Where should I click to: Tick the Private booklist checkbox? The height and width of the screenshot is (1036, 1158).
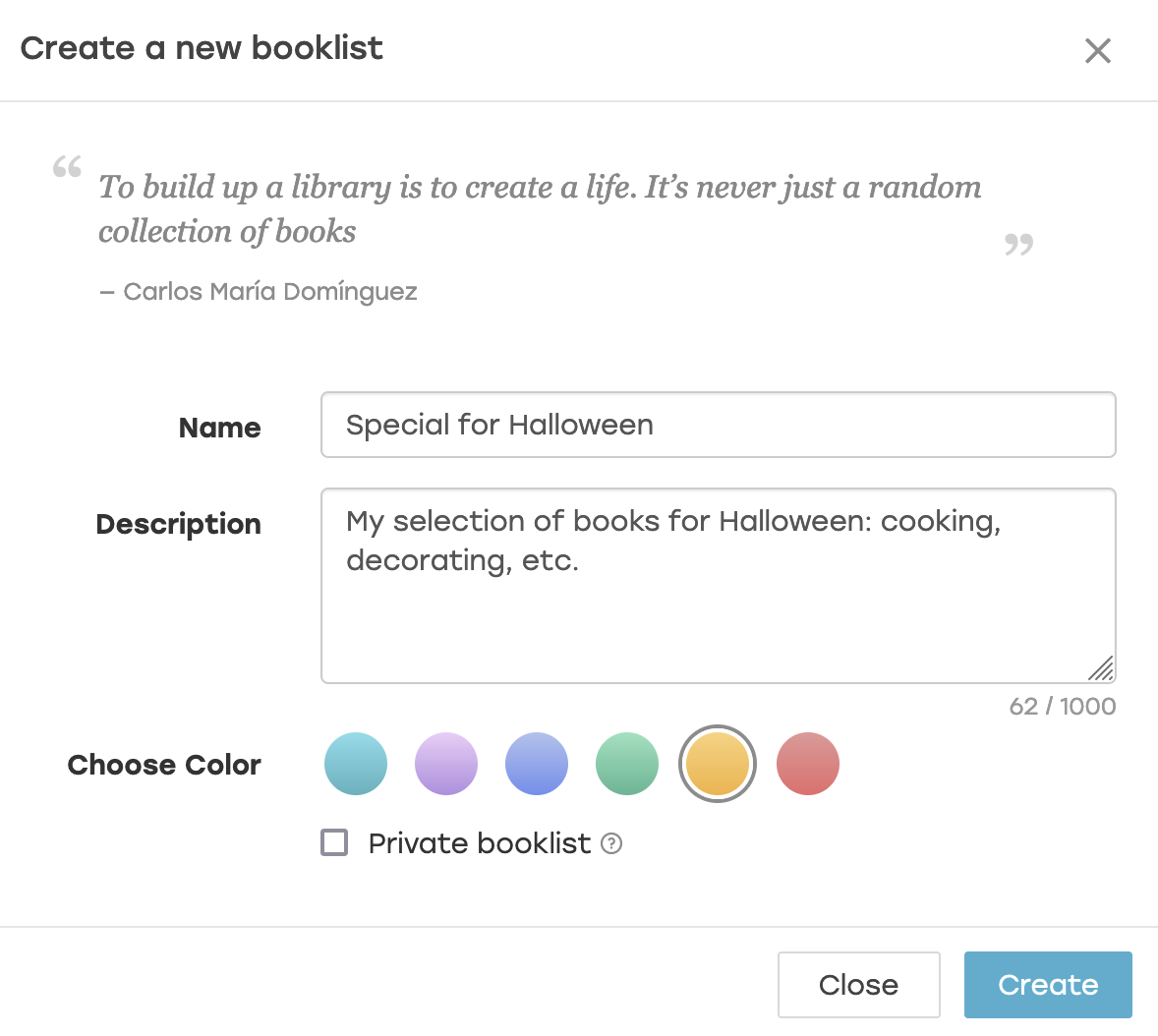pyautogui.click(x=334, y=842)
